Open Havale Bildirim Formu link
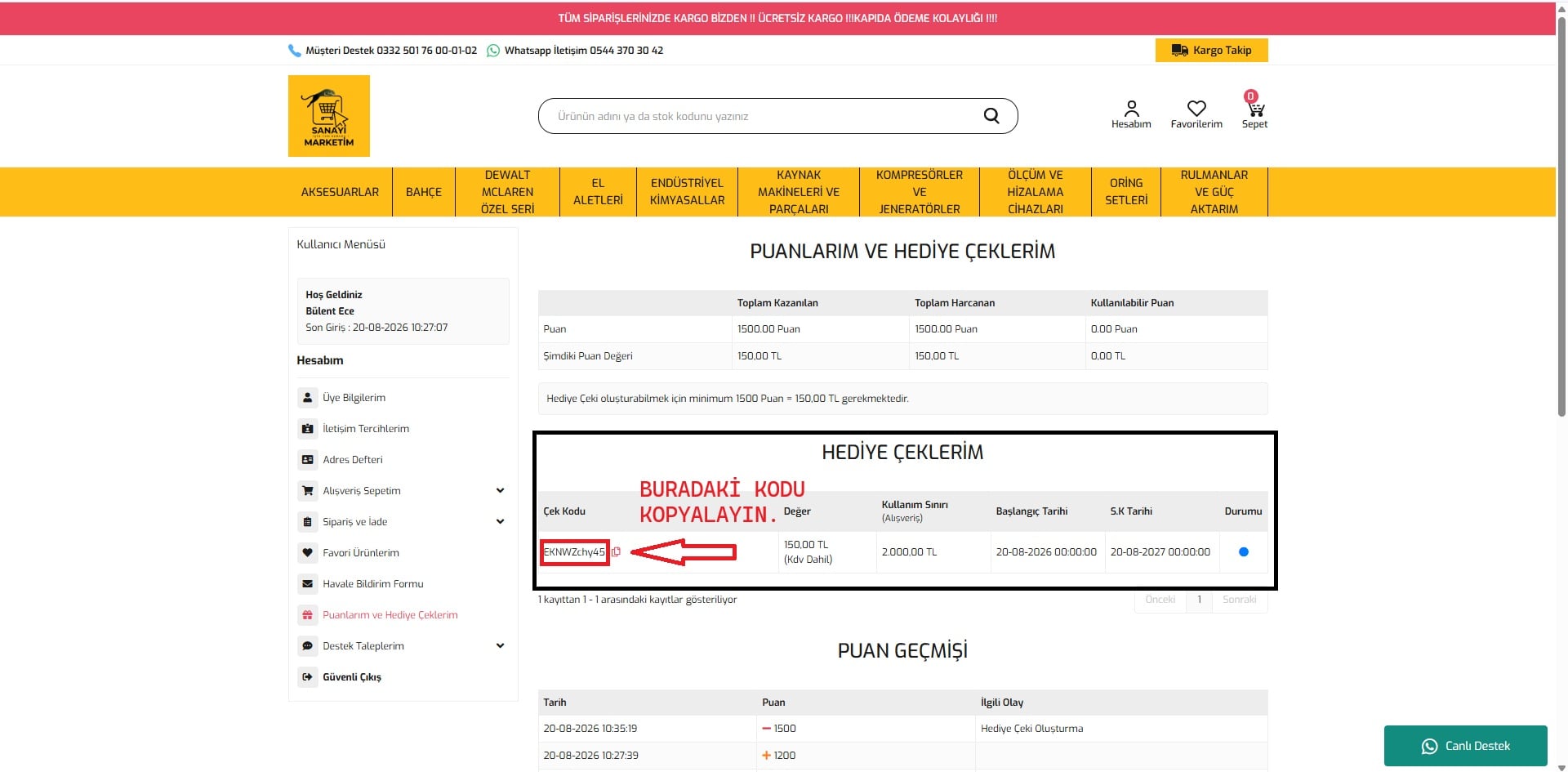 tap(372, 584)
